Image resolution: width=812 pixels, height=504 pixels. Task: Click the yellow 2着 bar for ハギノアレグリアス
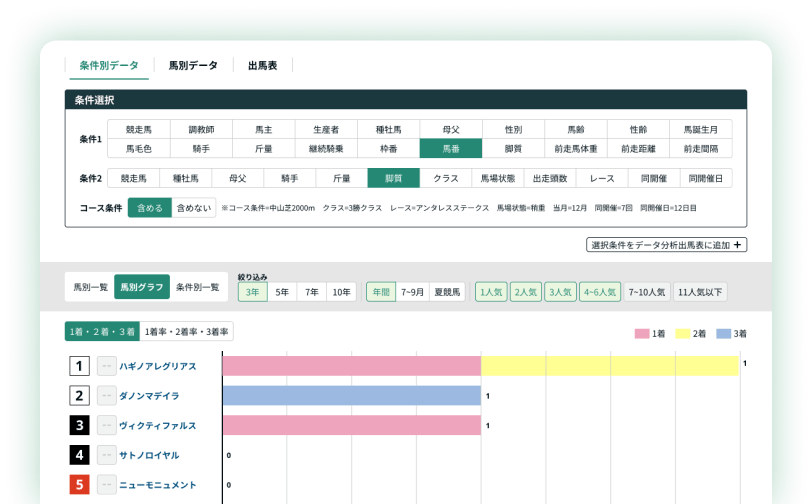tap(610, 366)
